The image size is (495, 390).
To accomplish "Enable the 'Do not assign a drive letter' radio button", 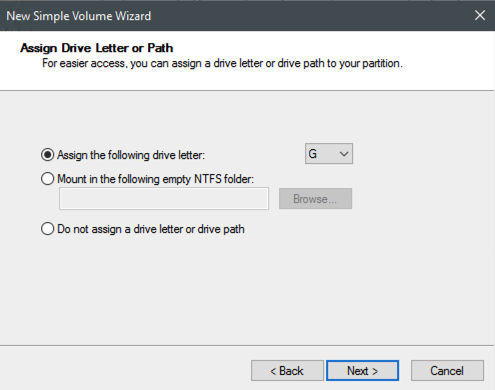I will click(47, 229).
